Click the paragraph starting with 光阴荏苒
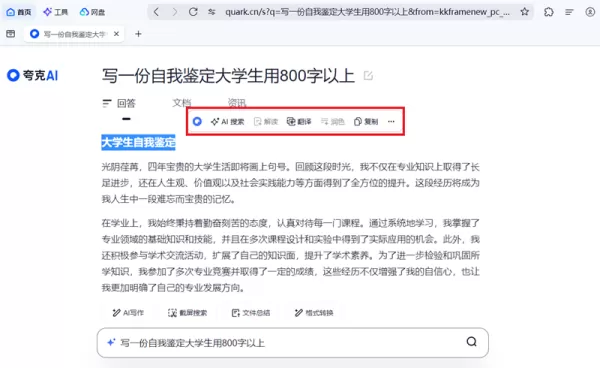 290,183
